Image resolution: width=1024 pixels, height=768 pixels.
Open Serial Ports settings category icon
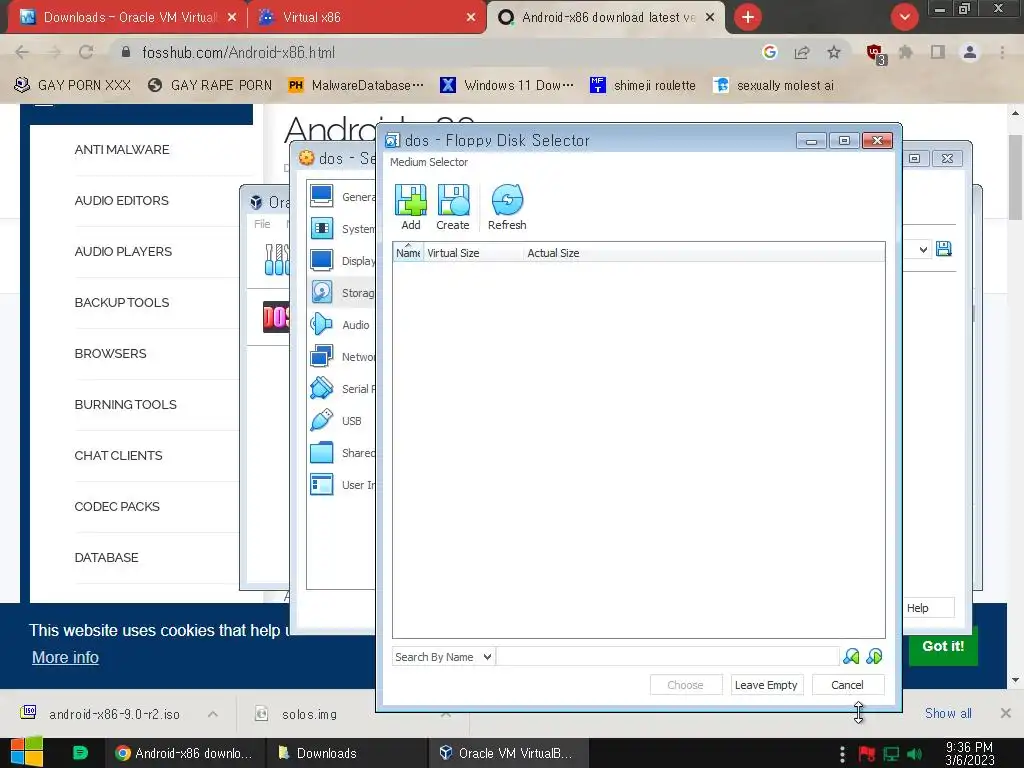(x=321, y=388)
